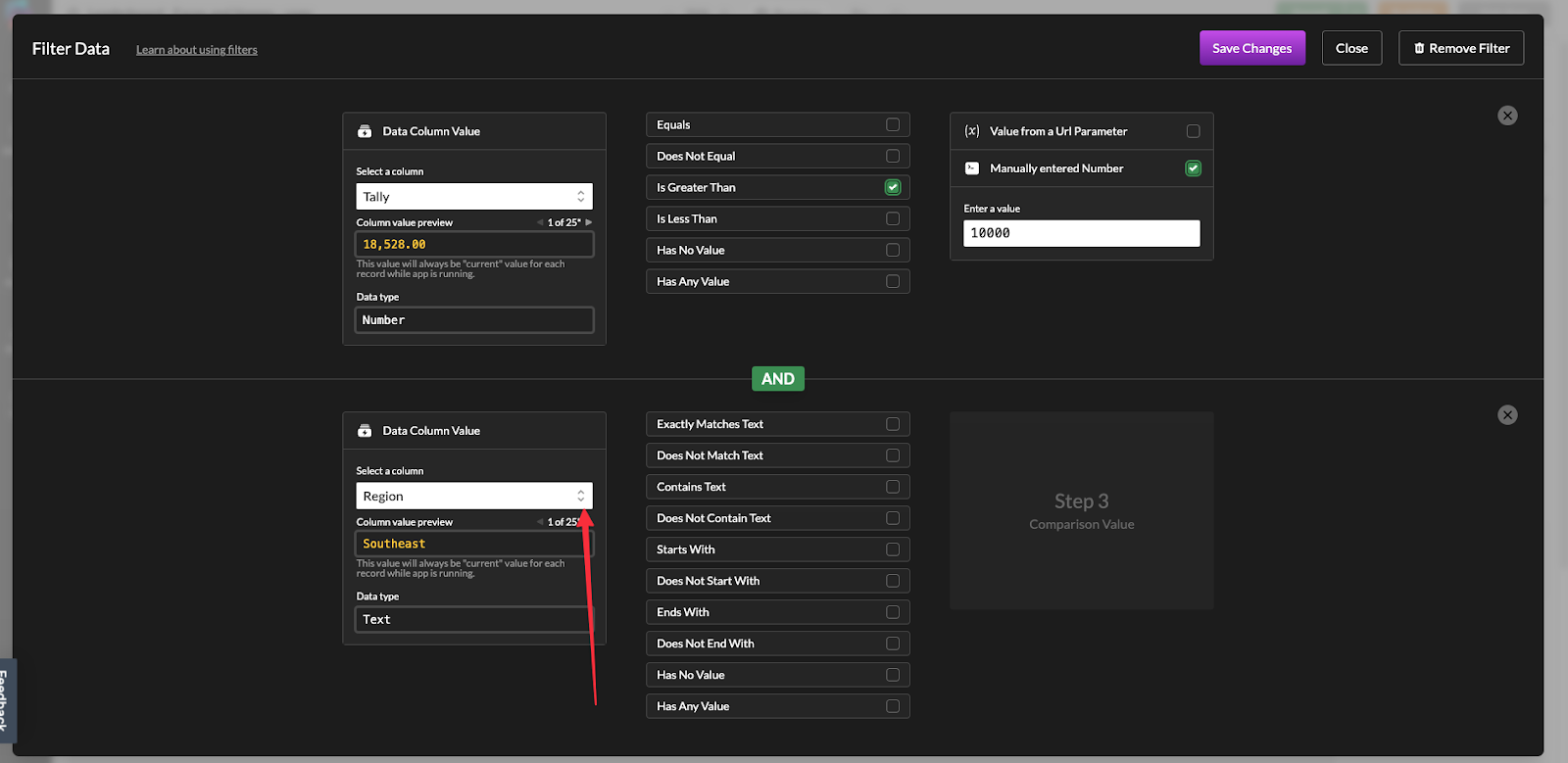This screenshot has width=1568, height=763.
Task: Click the Enter a value field
Action: (1082, 233)
